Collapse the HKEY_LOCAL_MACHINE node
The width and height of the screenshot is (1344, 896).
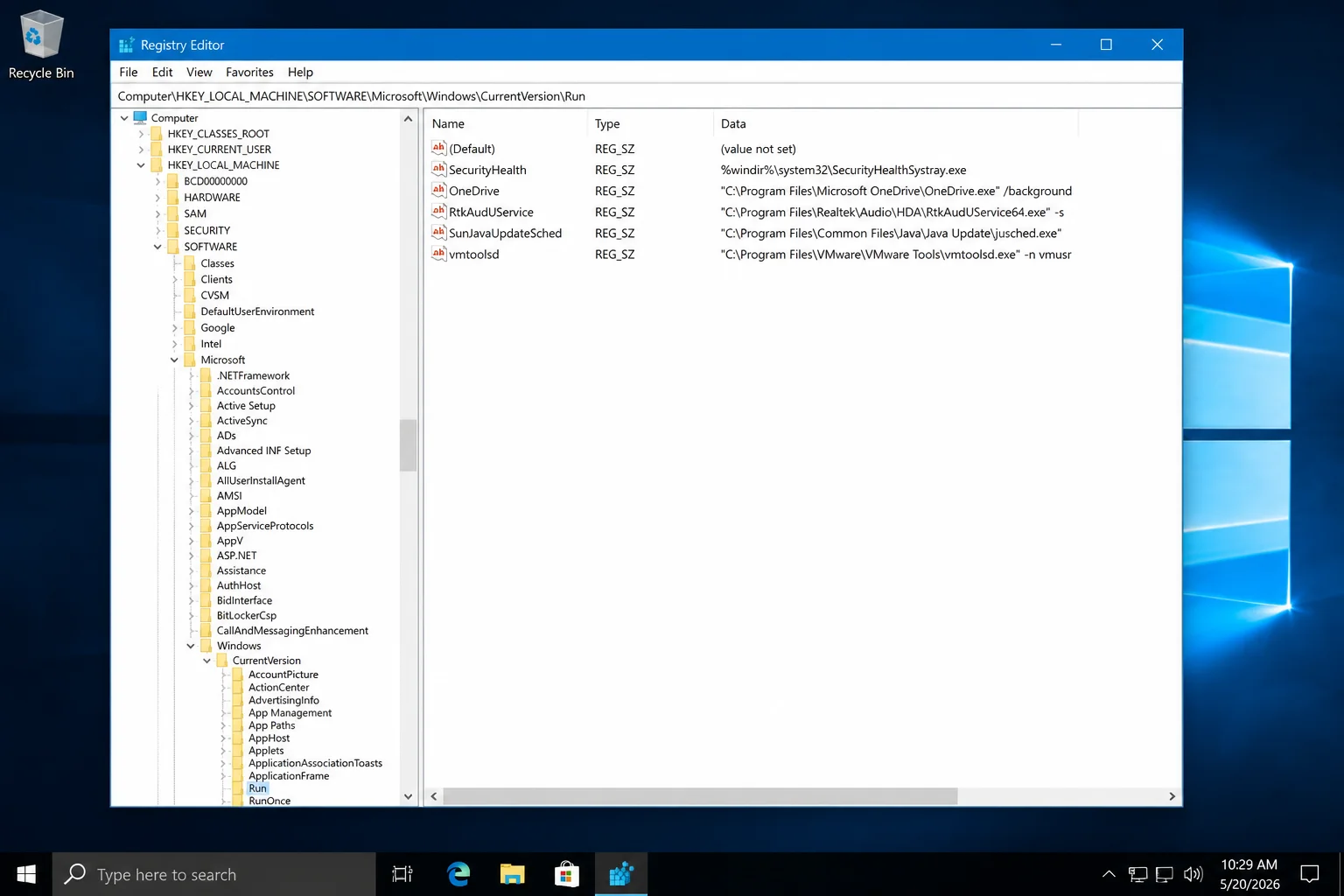tap(141, 165)
